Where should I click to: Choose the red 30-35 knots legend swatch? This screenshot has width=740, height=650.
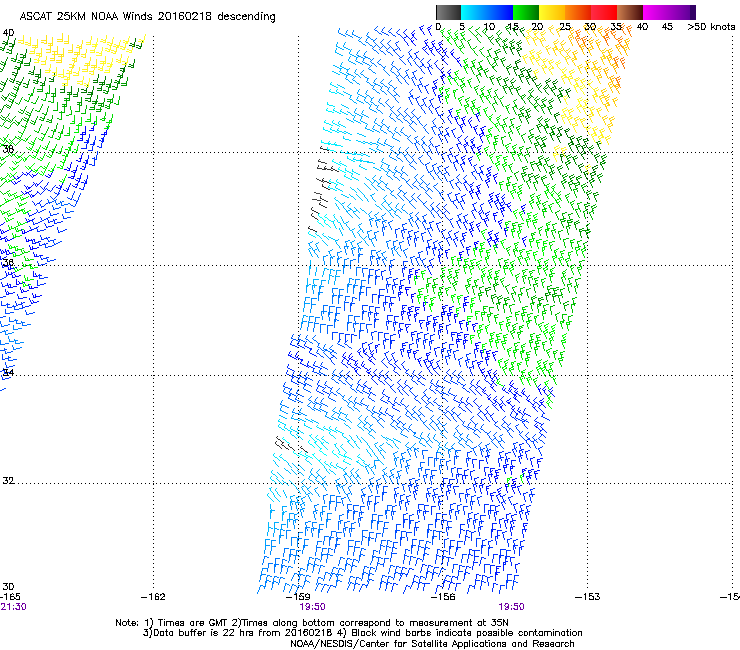click(604, 12)
